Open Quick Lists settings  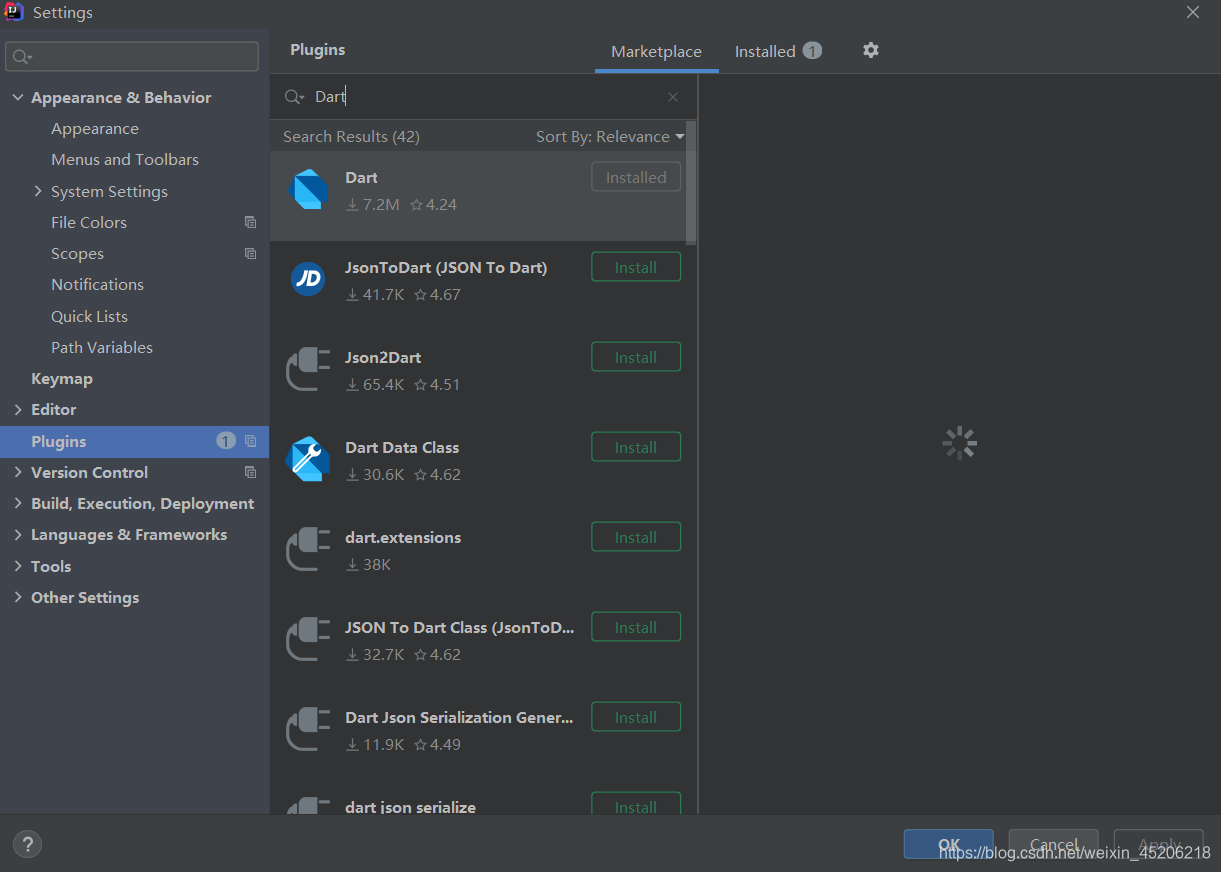(x=89, y=316)
